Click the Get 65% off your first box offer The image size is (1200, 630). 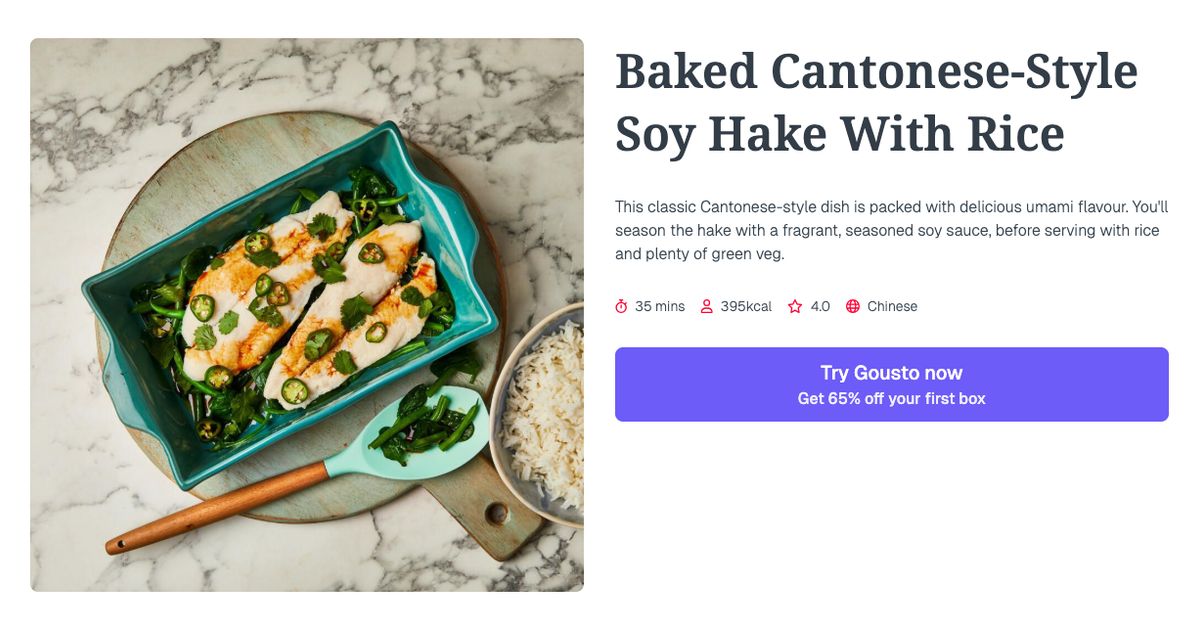pyautogui.click(x=892, y=397)
